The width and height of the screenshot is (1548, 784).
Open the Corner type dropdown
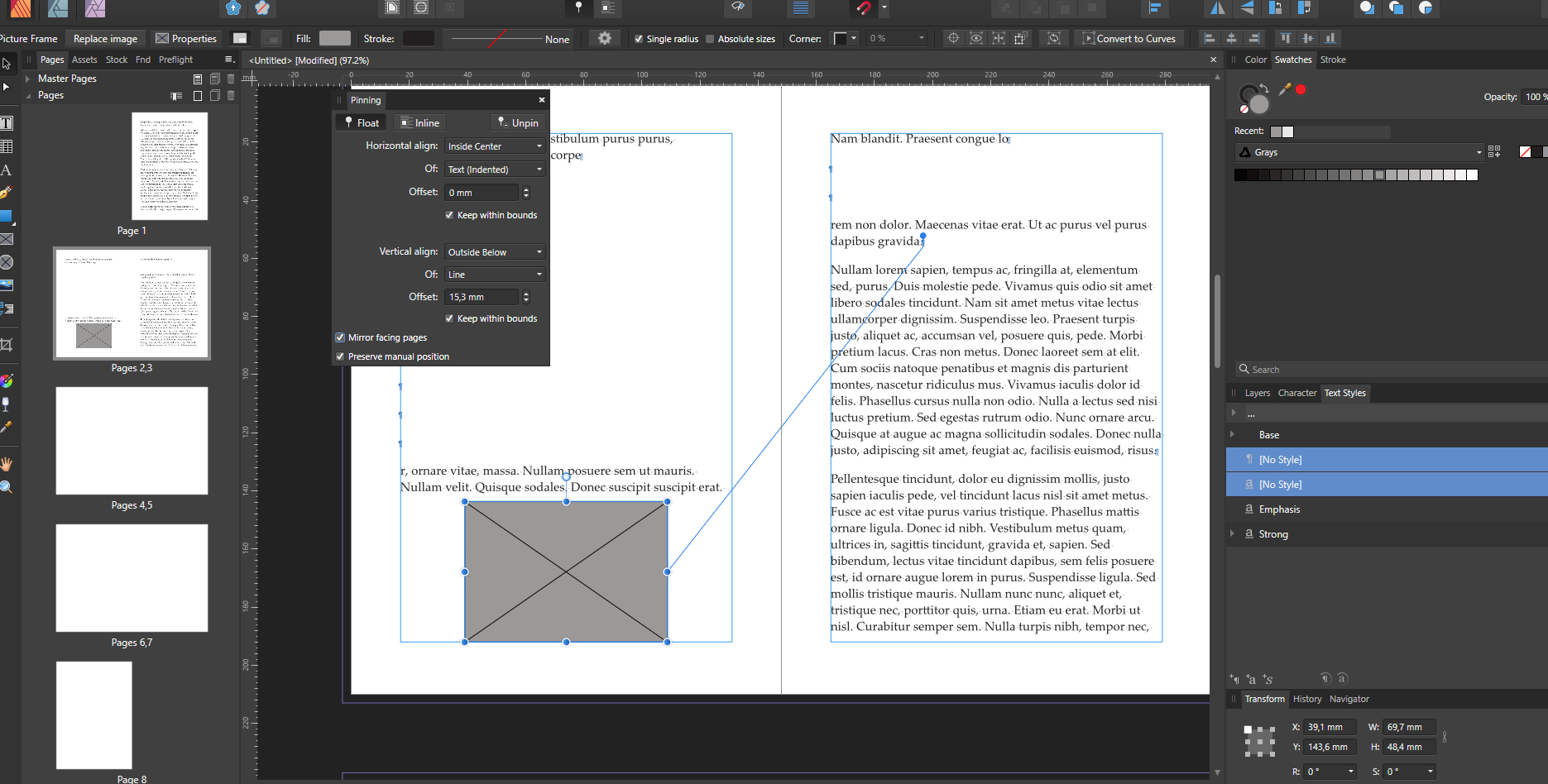tap(844, 39)
